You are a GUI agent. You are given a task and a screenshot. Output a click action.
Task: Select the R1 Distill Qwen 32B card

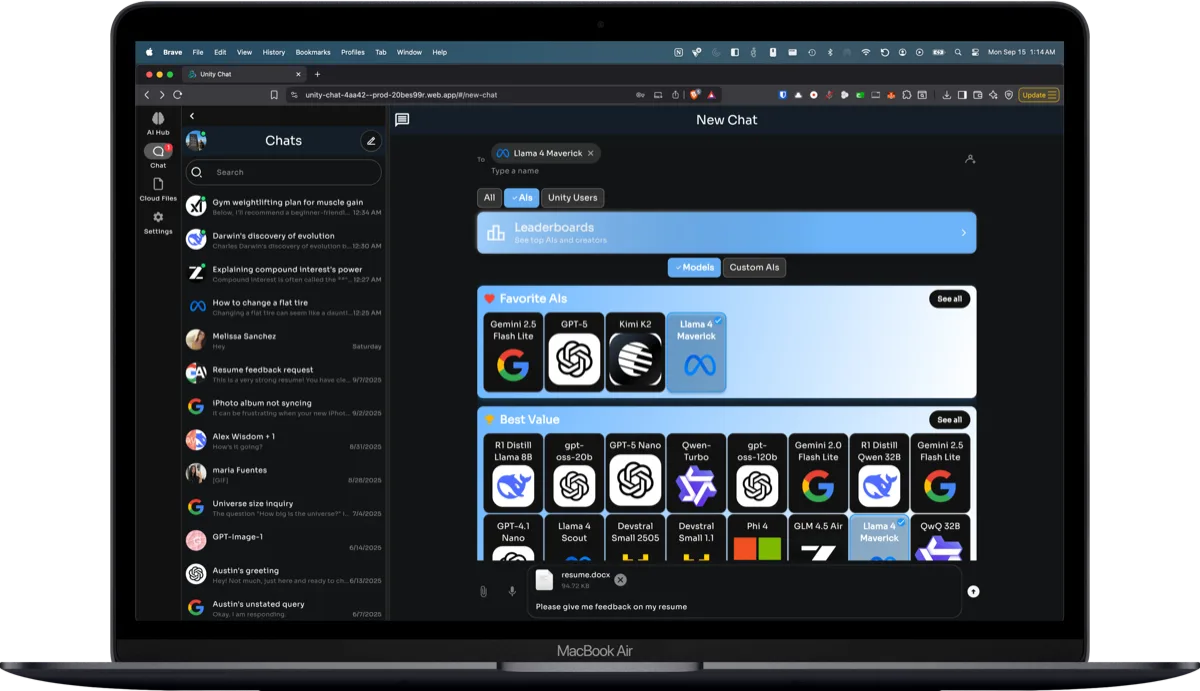[879, 473]
